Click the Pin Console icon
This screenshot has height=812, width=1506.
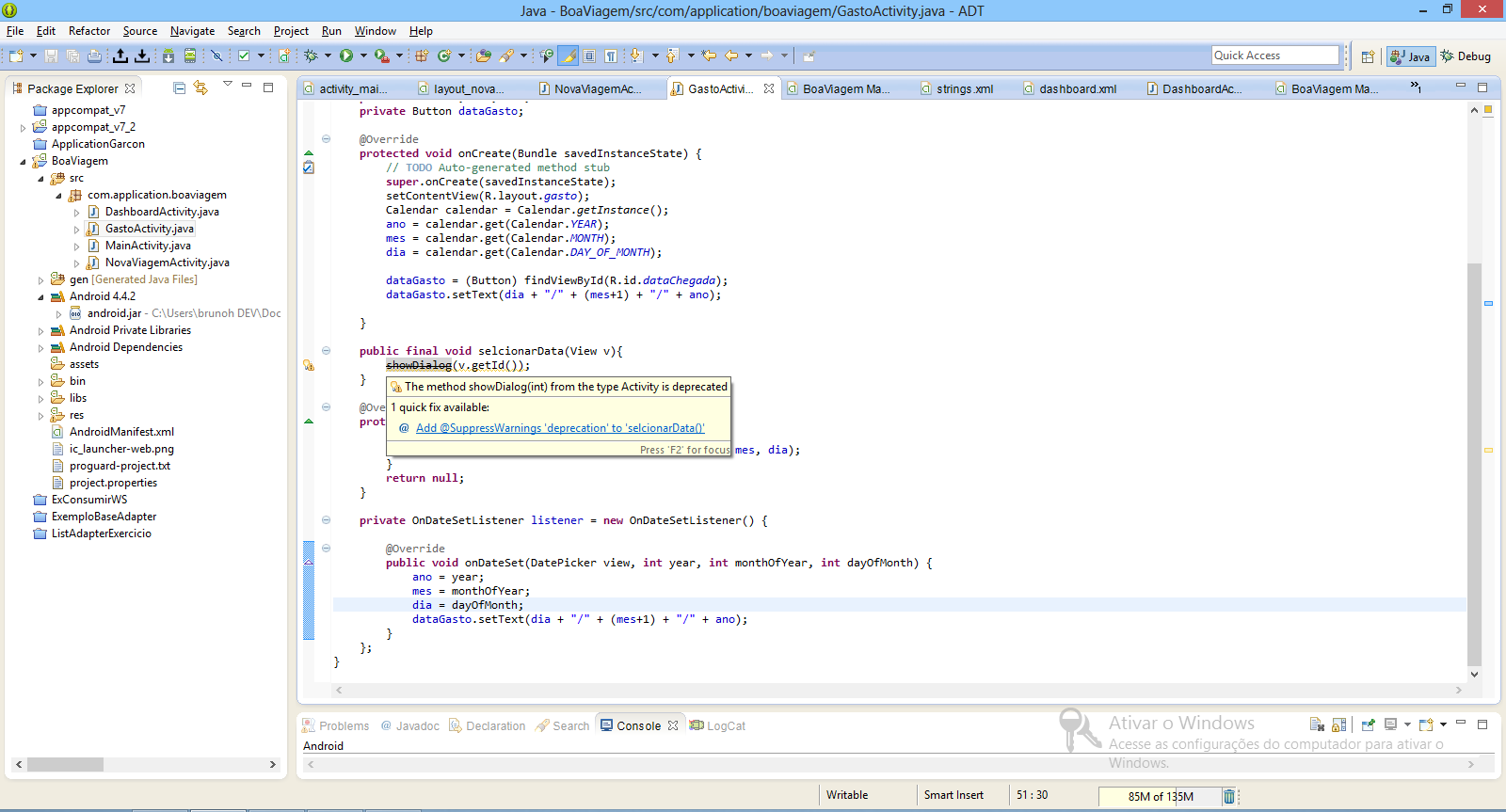[1369, 724]
